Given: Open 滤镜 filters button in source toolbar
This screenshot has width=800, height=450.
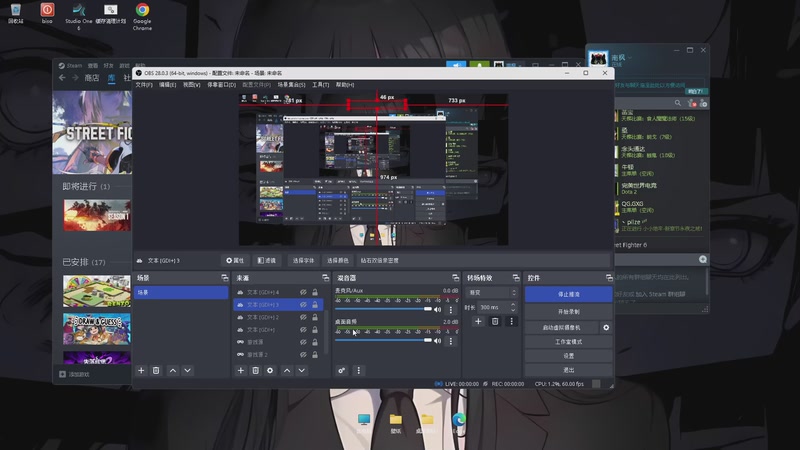Looking at the screenshot, I should [267, 260].
